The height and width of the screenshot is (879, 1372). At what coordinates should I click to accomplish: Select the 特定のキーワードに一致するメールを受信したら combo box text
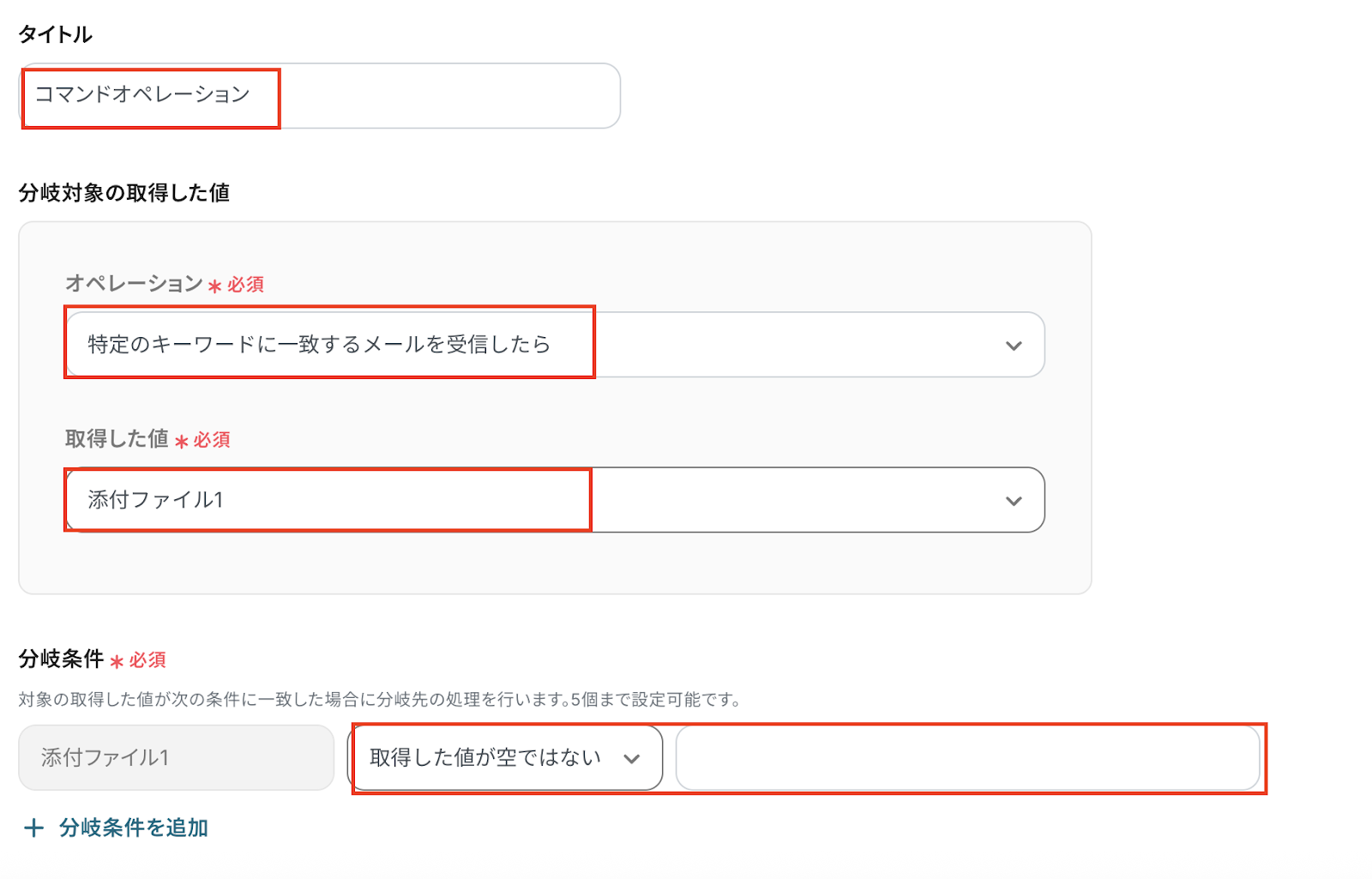pos(319,344)
